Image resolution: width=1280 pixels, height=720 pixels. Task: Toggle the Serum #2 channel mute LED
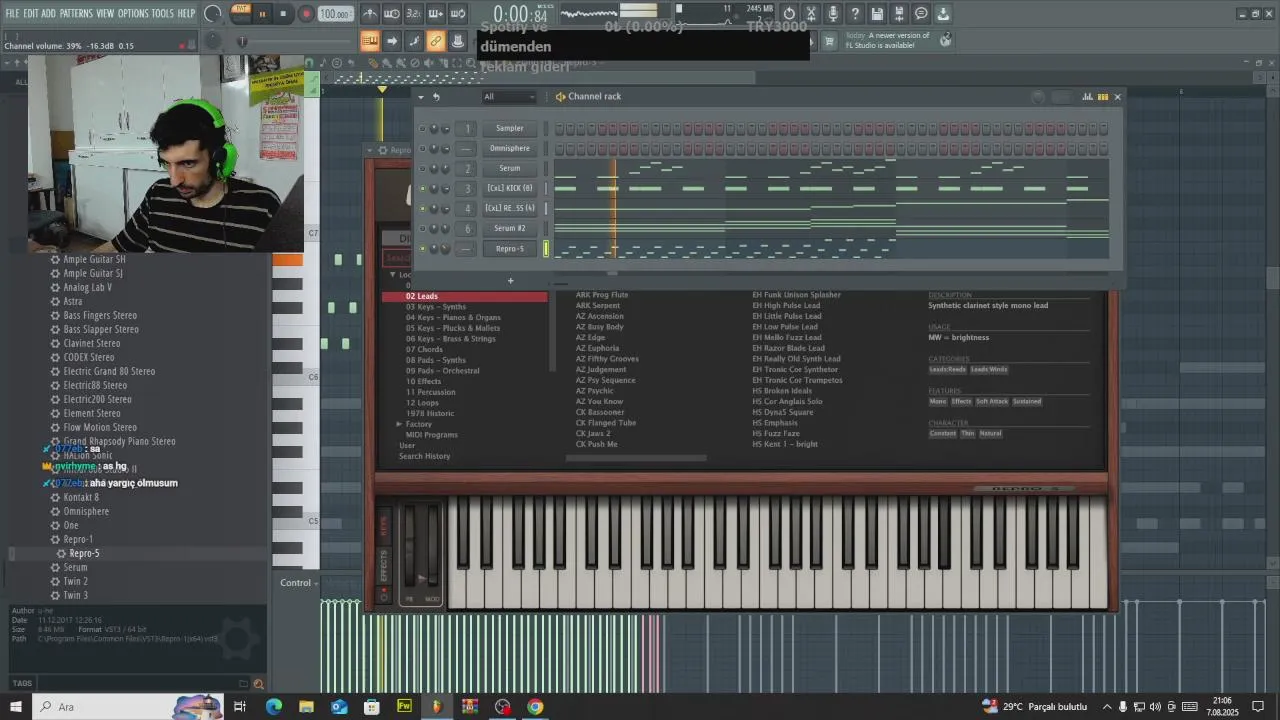click(422, 229)
